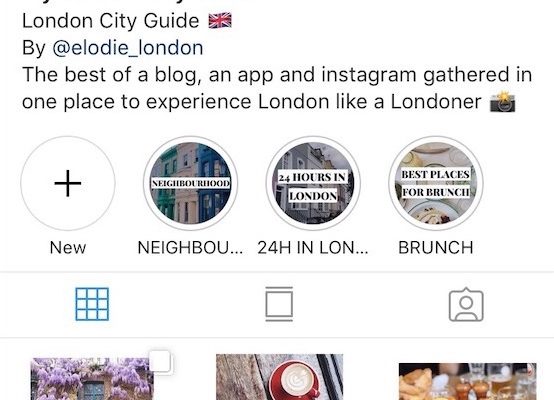554x400 pixels.
Task: Click the bio description about experiencing London
Action: (x=277, y=88)
